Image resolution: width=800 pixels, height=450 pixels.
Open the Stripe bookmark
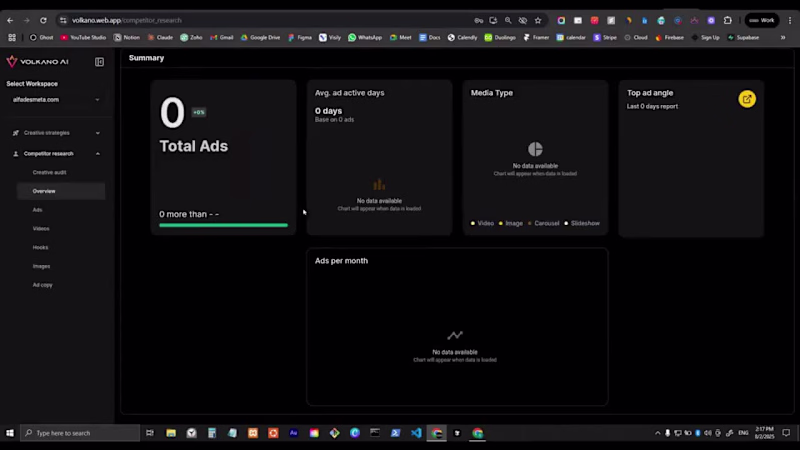pos(605,37)
